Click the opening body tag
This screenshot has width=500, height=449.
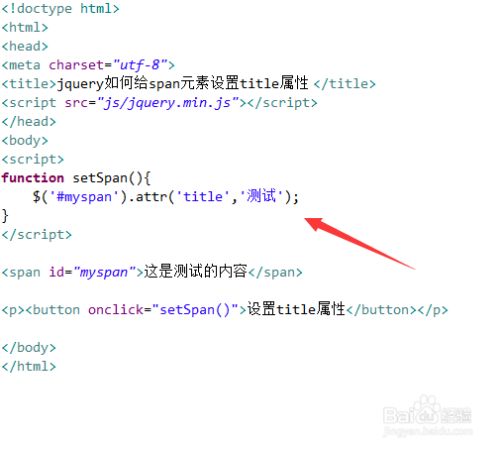(x=25, y=140)
